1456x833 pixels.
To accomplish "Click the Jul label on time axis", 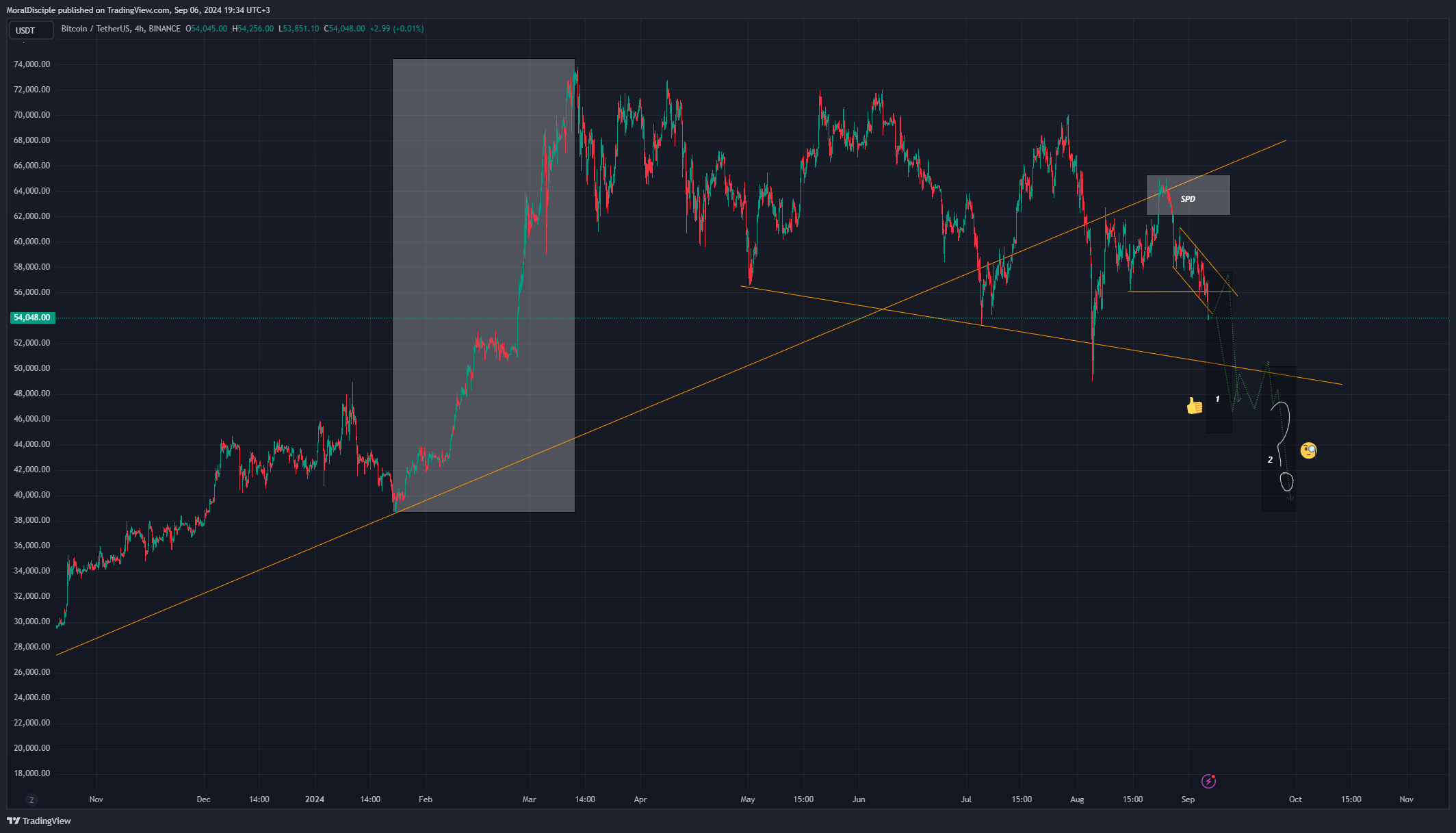I will click(x=966, y=799).
